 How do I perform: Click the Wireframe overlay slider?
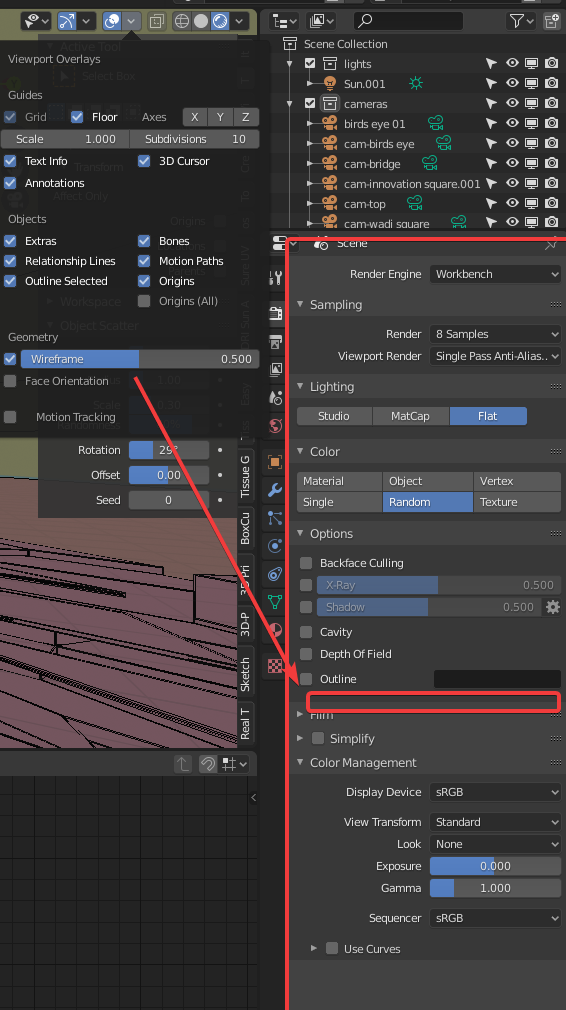click(140, 359)
